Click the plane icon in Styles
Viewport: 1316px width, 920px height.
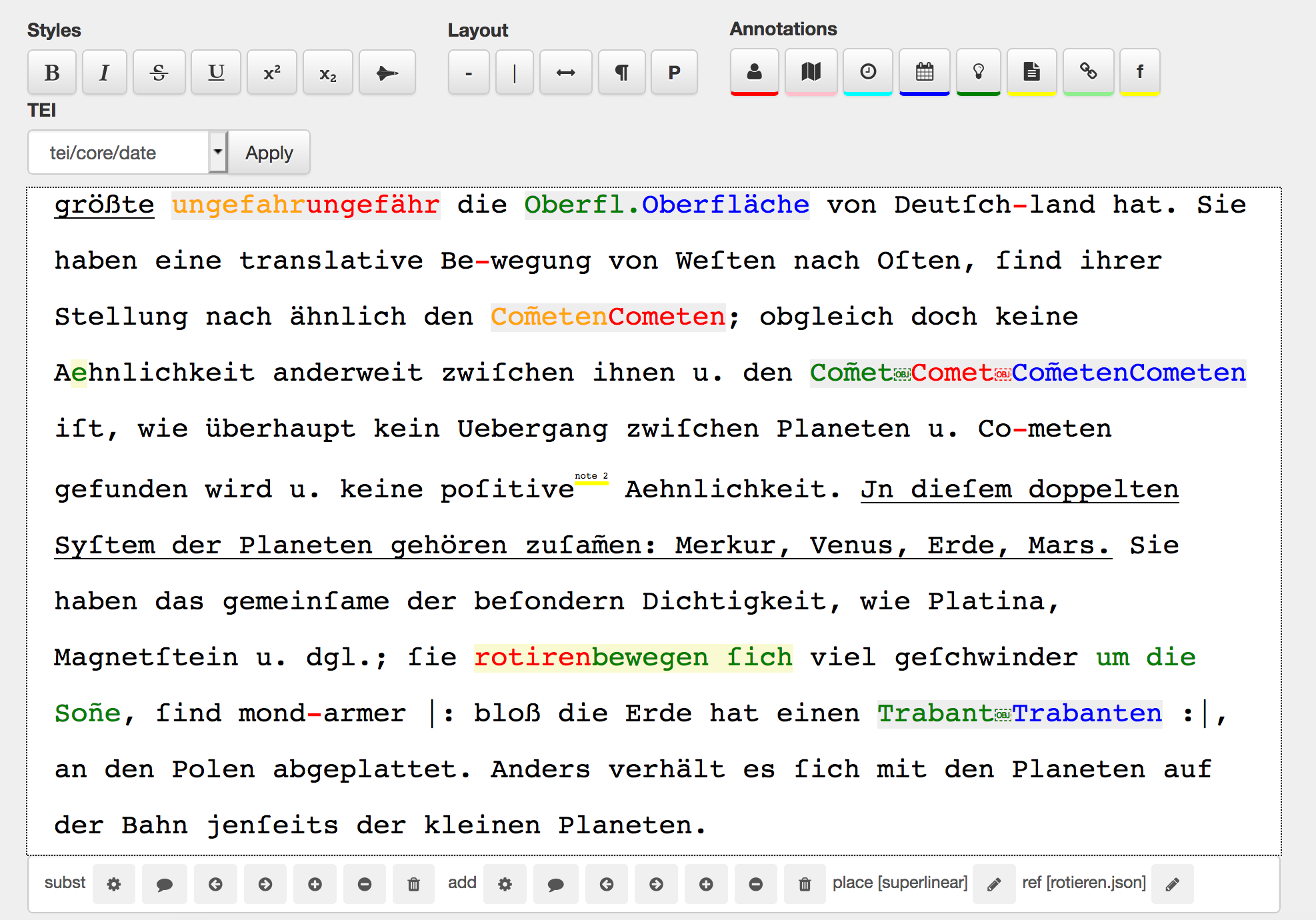pyautogui.click(x=387, y=72)
